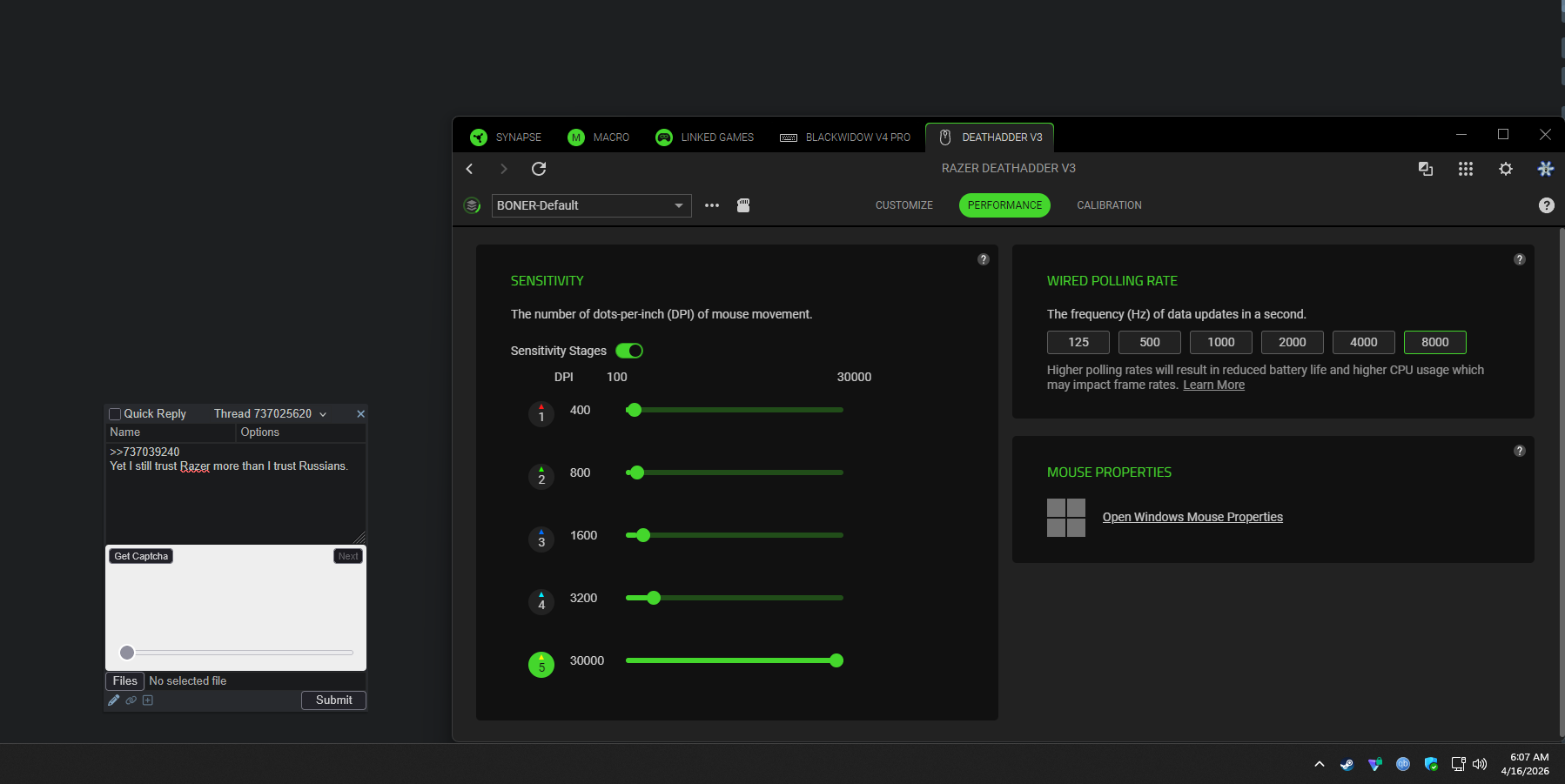Click the refresh icon in Razer Synapse
The height and width of the screenshot is (784, 1565).
(x=539, y=169)
